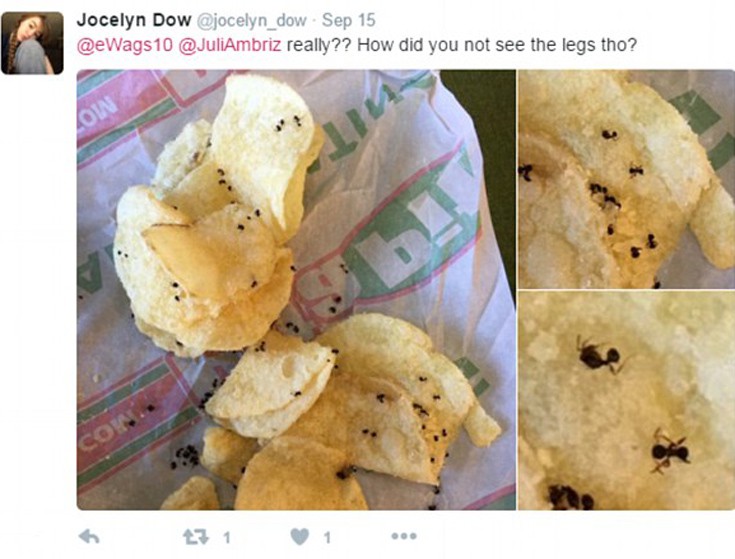Open the Sep 15 tweet timestamp

coord(348,20)
